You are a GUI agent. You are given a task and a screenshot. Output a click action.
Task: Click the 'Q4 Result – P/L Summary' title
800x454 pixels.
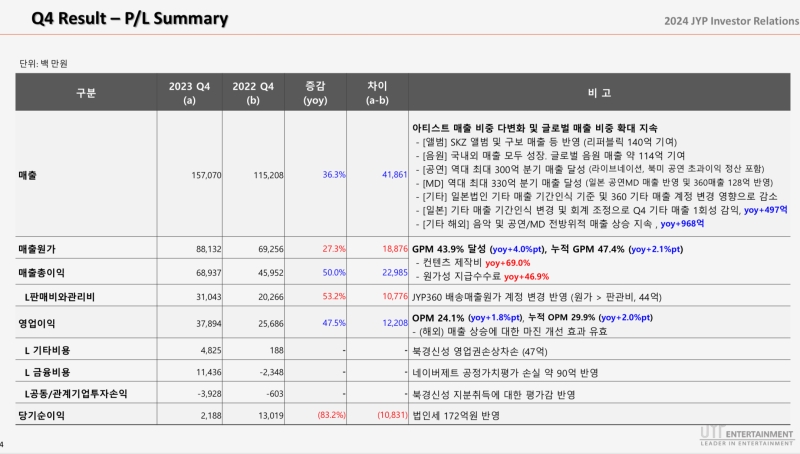(x=130, y=18)
